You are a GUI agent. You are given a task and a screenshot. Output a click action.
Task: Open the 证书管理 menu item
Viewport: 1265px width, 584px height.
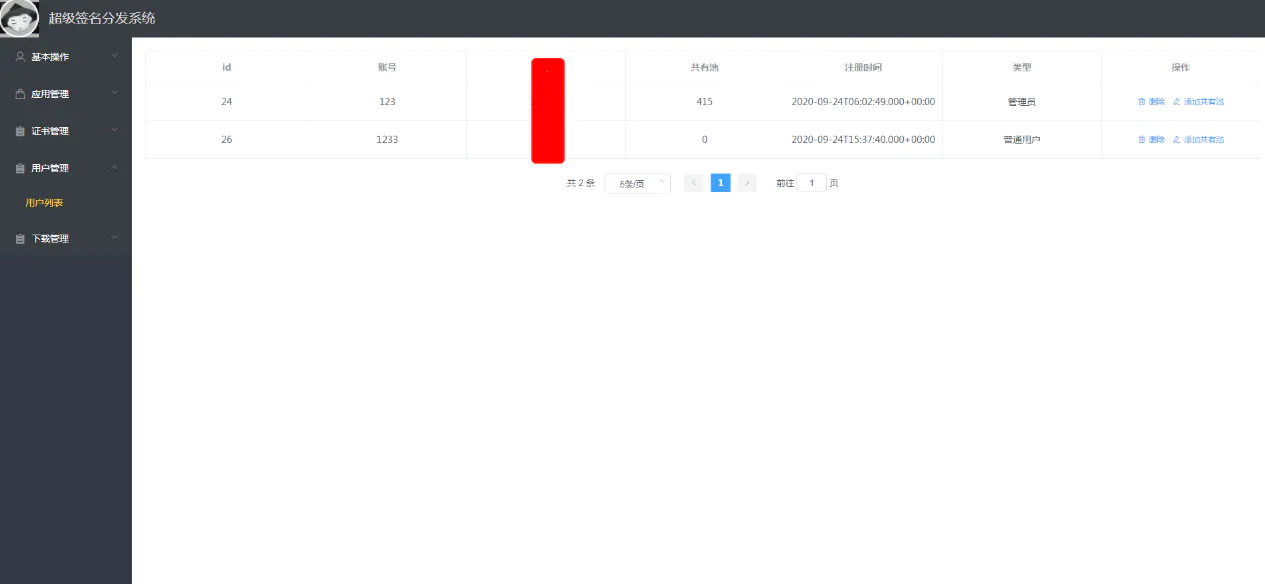point(66,131)
